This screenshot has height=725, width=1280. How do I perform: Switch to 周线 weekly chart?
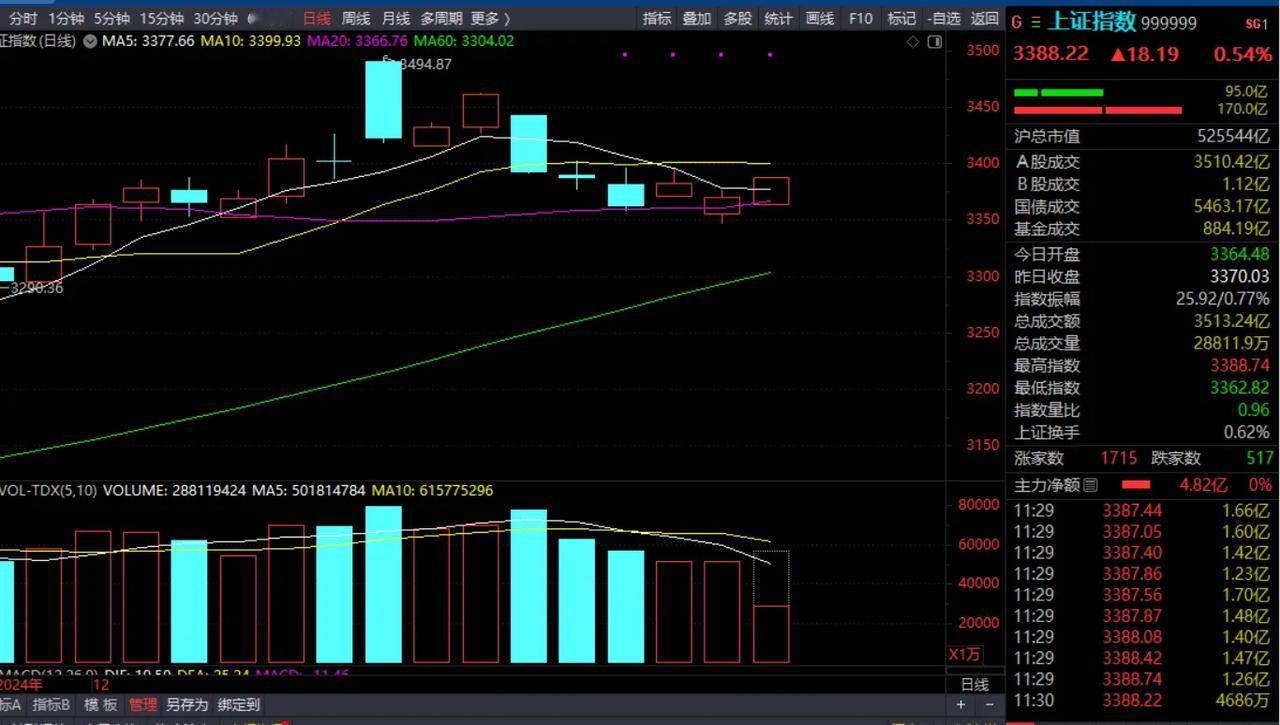click(x=356, y=18)
